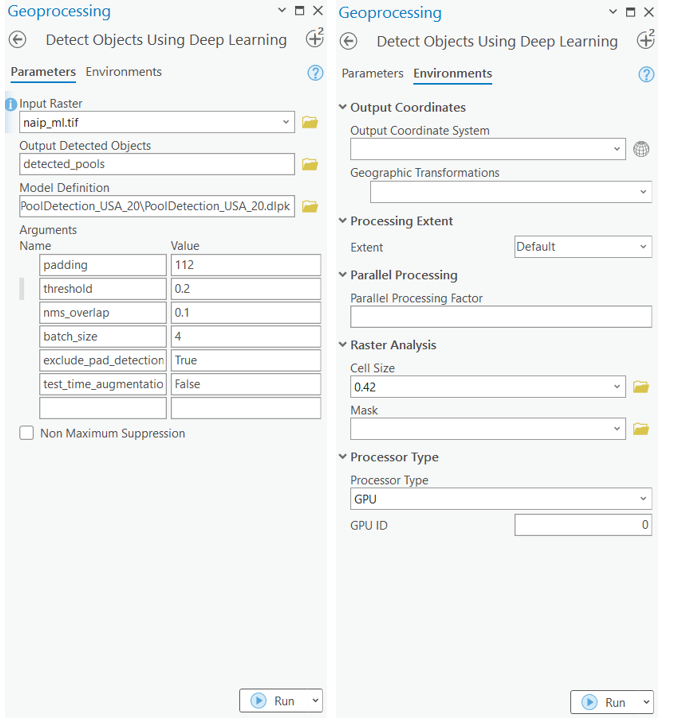Open help icon in the left Parameters pane
Image resolution: width=678 pixels, height=718 pixels.
click(x=315, y=73)
